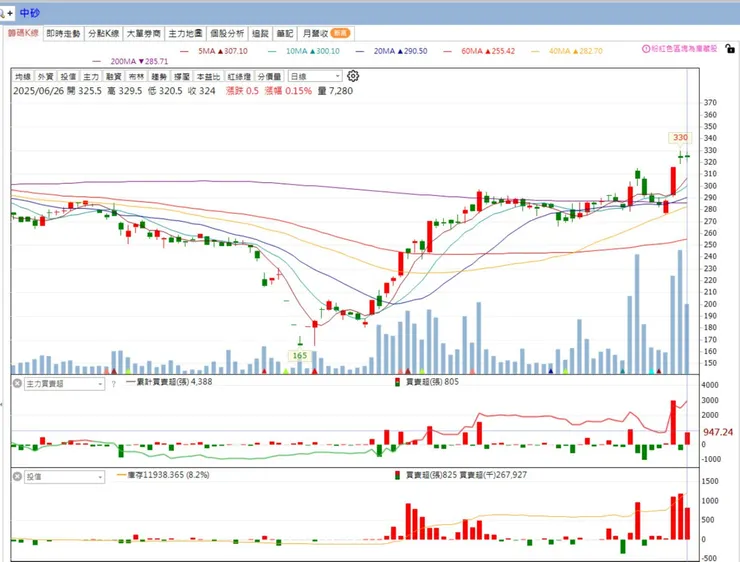Toggle the 本益比 button
Screen dimensions: 740x562
208,76
